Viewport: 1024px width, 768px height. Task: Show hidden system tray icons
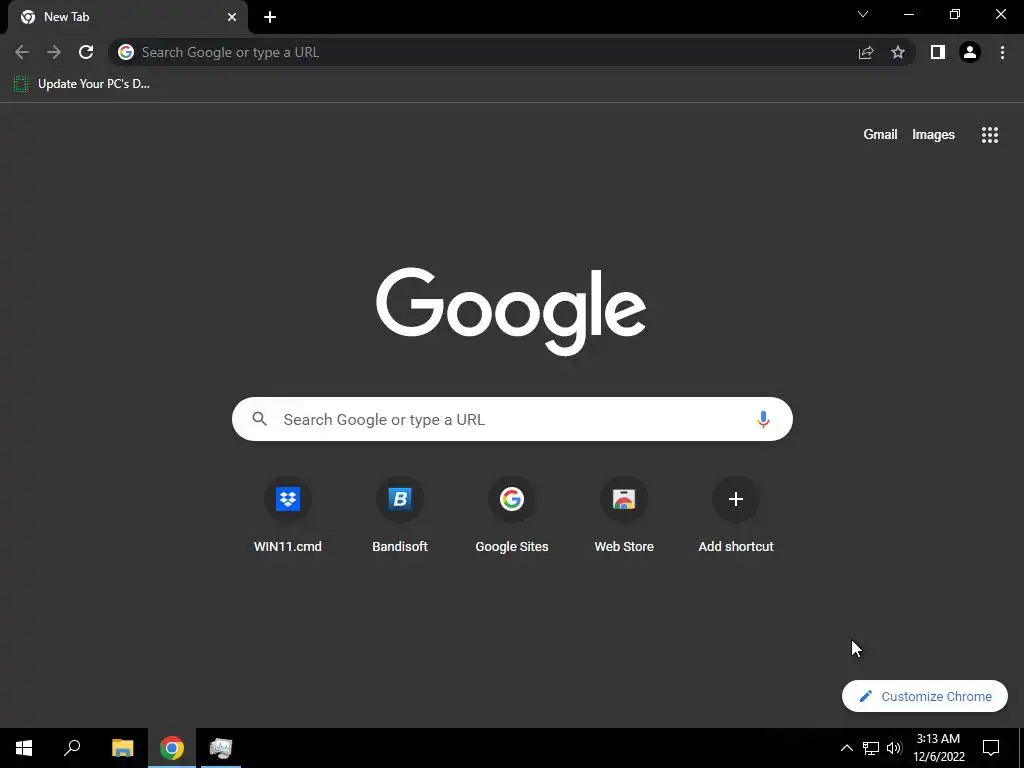[x=846, y=748]
